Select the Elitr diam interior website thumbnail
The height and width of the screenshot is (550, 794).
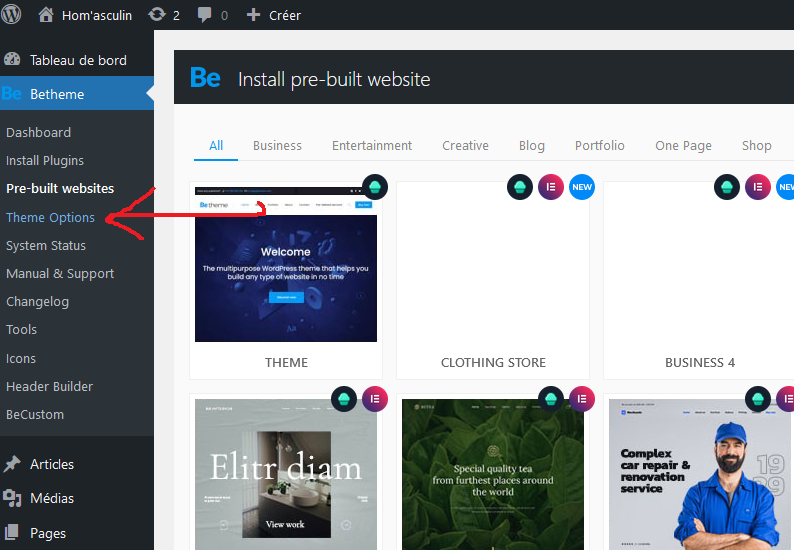coord(286,474)
